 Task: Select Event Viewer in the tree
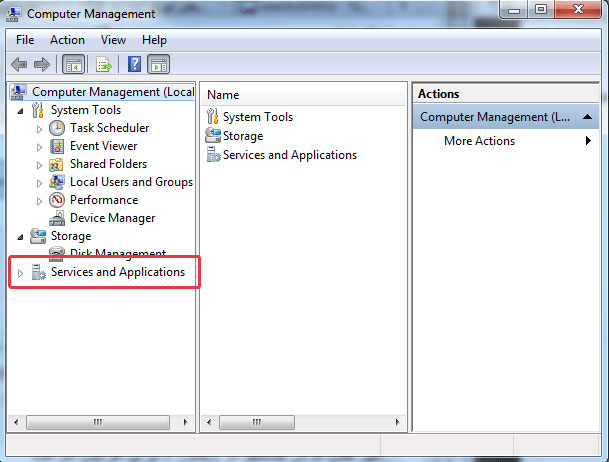[x=103, y=146]
